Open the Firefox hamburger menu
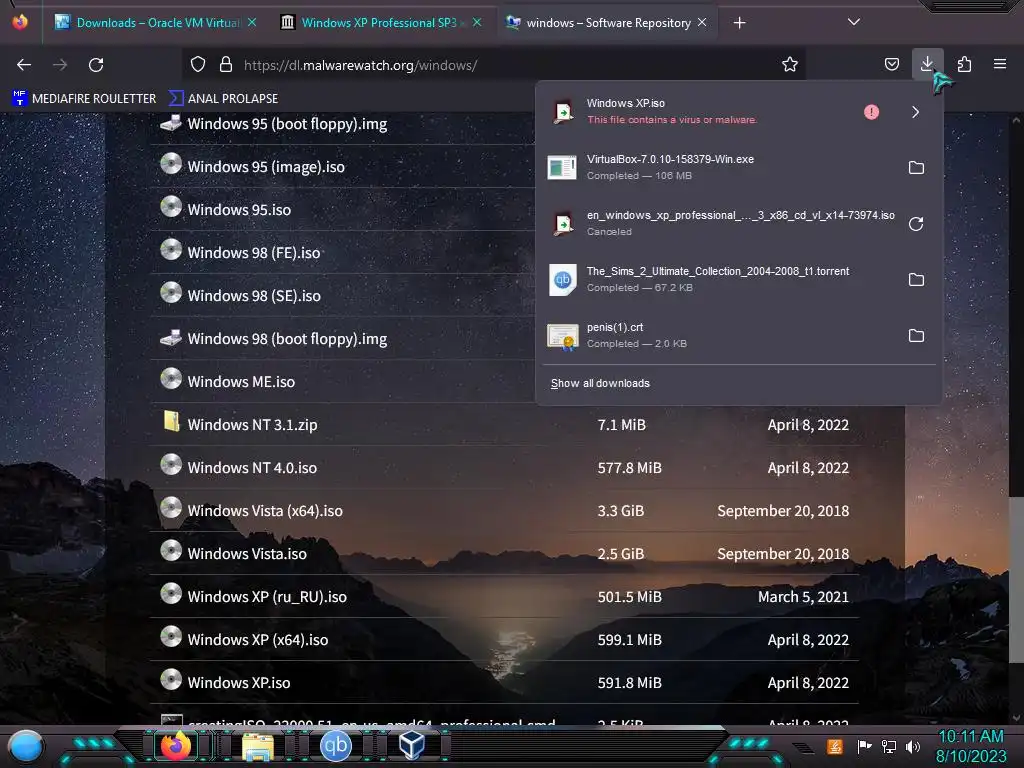Image resolution: width=1024 pixels, height=768 pixels. (999, 64)
